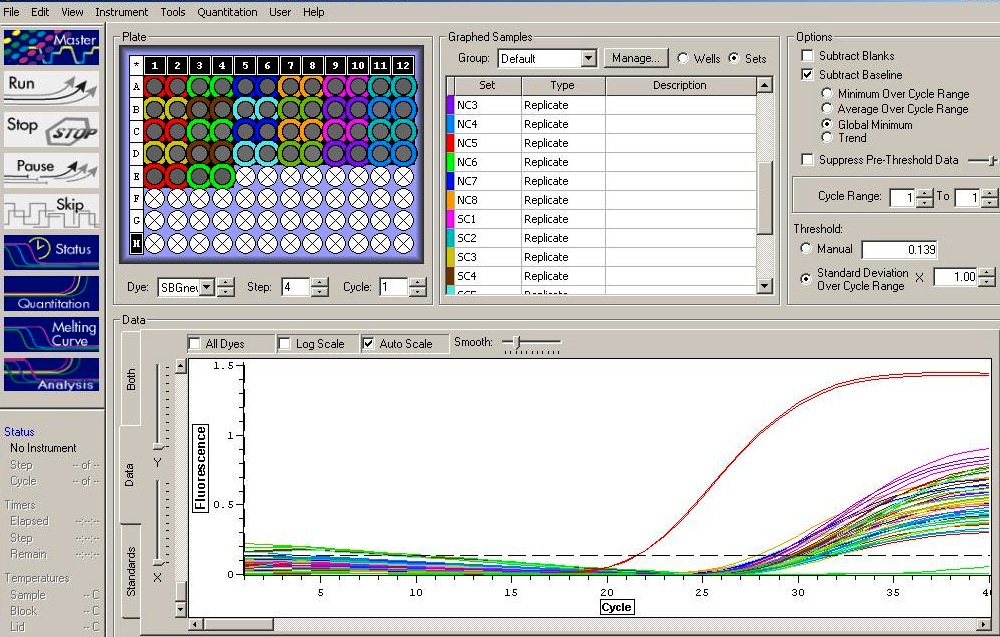Open the Master sidebar icon
The width and height of the screenshot is (1000, 637).
pyautogui.click(x=51, y=47)
